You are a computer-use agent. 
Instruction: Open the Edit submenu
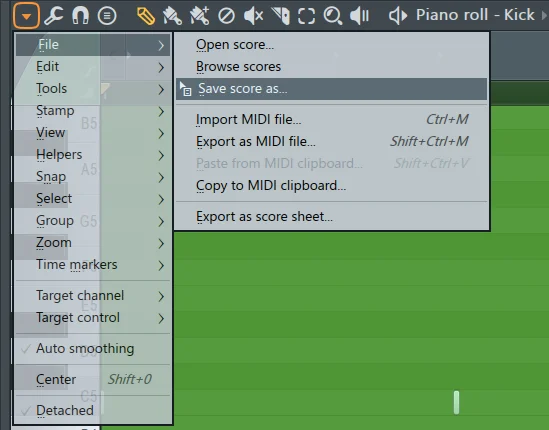click(93, 67)
